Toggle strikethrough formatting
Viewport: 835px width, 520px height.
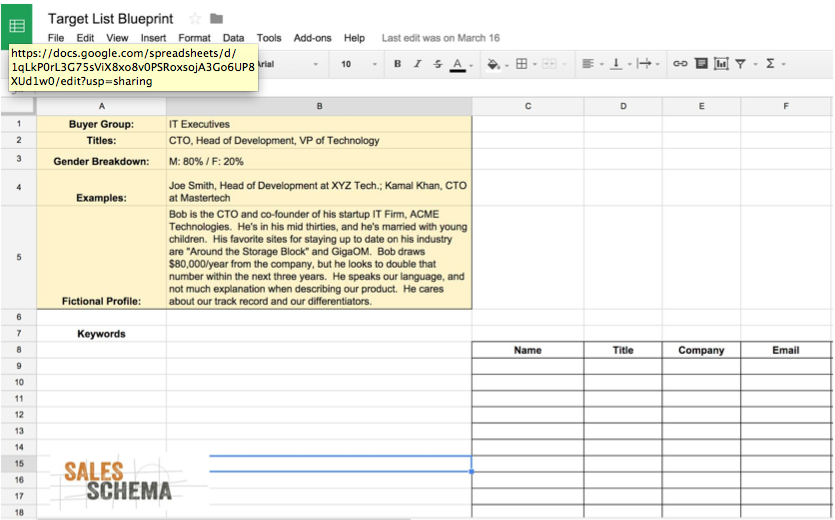[437, 64]
